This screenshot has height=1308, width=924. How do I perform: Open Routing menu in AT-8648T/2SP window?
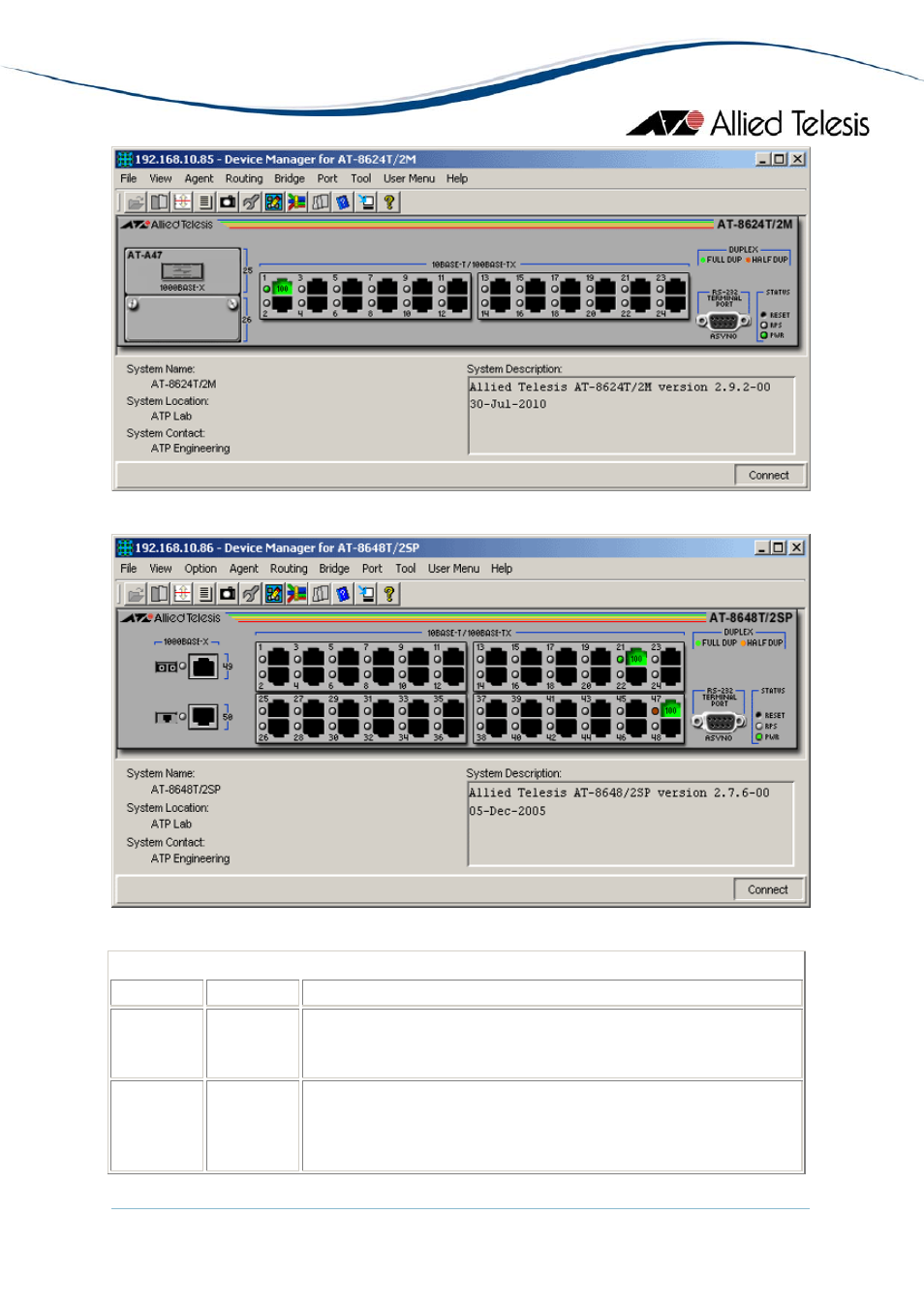[x=289, y=569]
